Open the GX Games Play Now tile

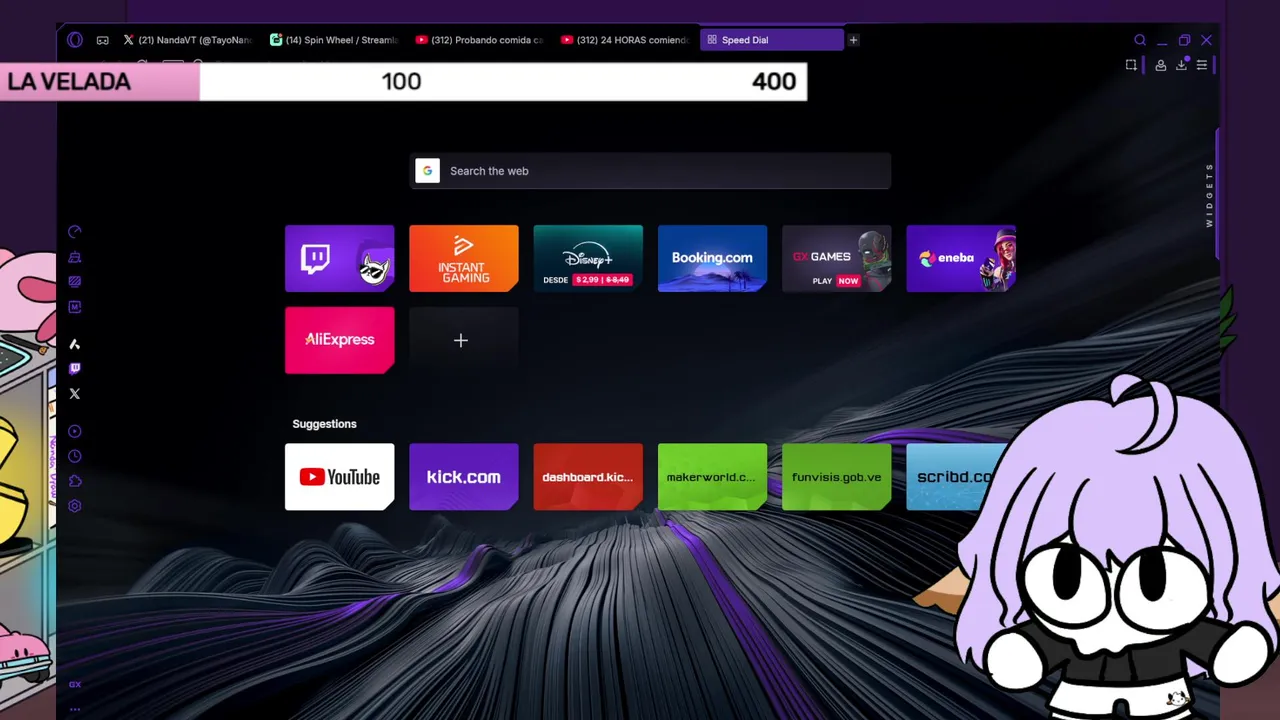836,258
